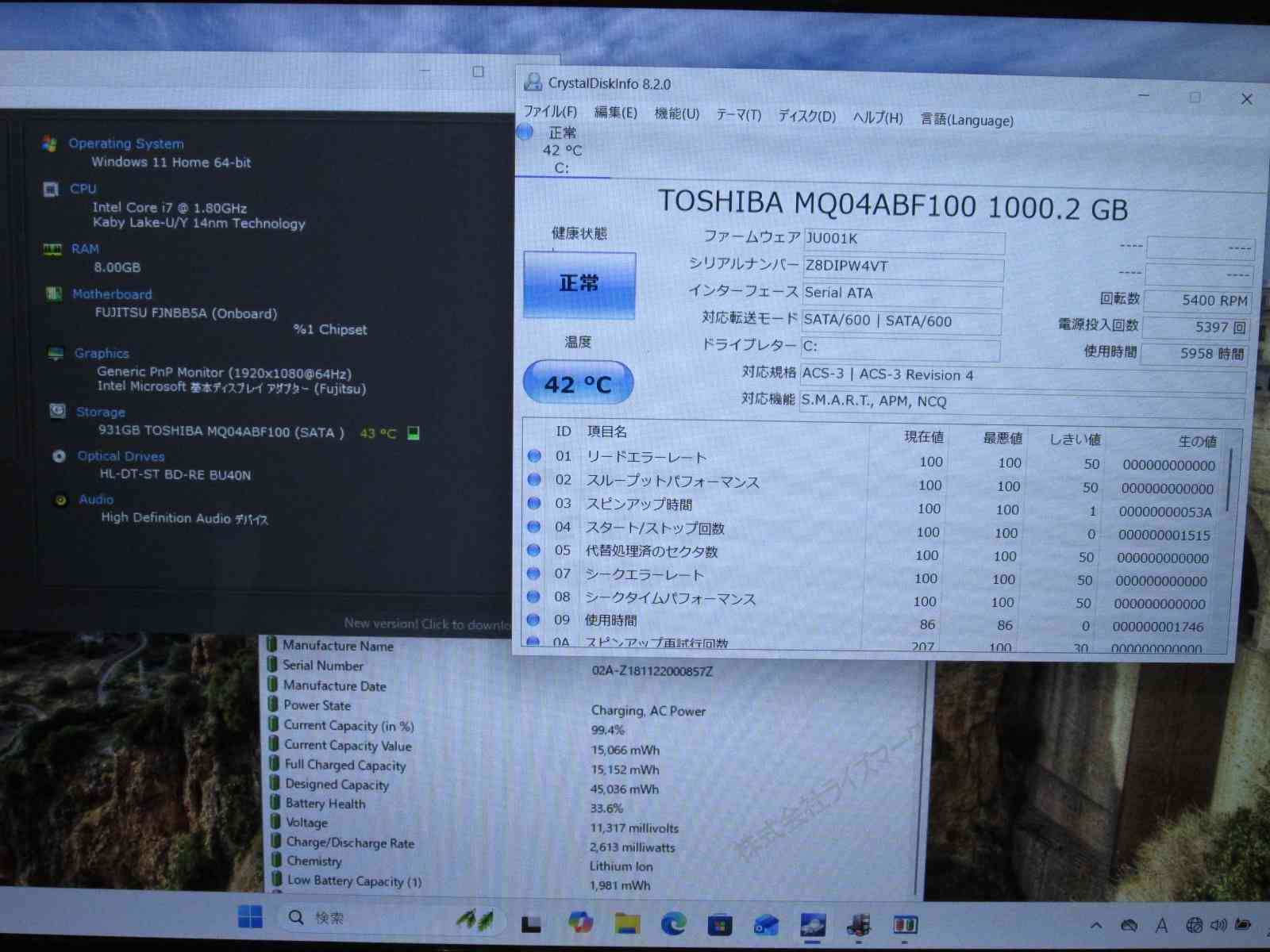Open File Explorer from the taskbar

(x=627, y=923)
